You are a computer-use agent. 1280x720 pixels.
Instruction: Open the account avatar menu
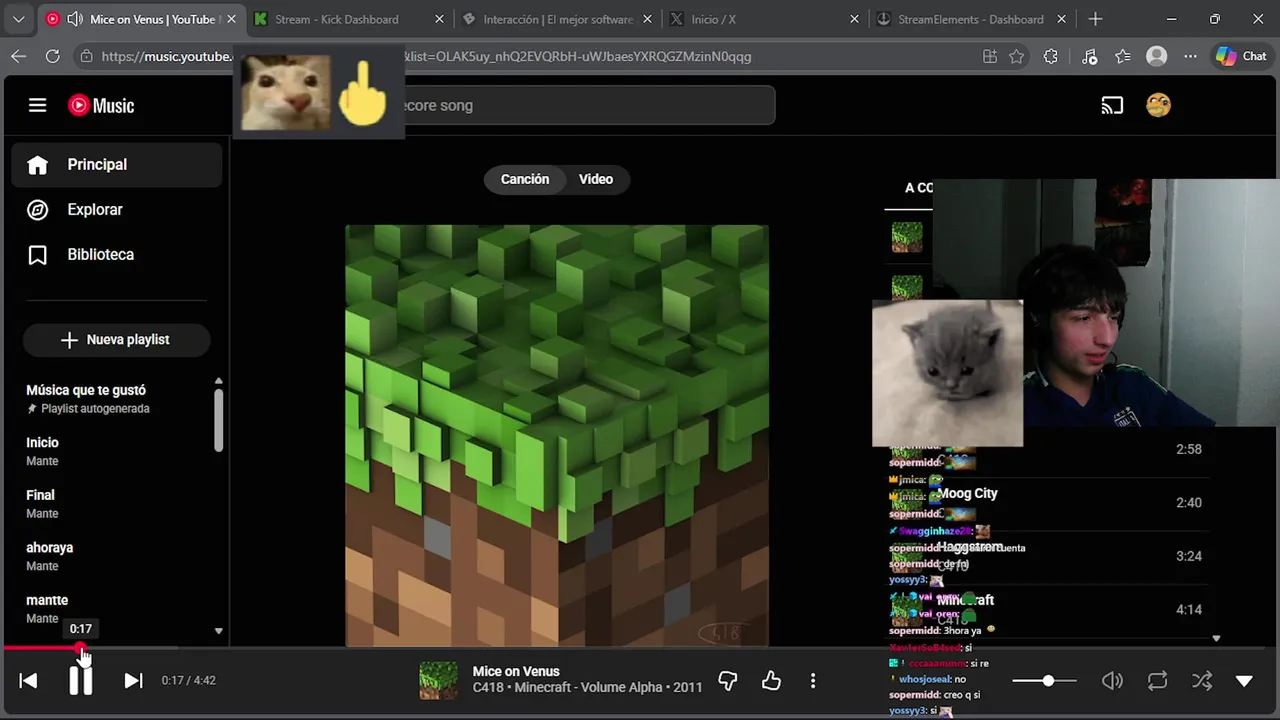pyautogui.click(x=1158, y=105)
